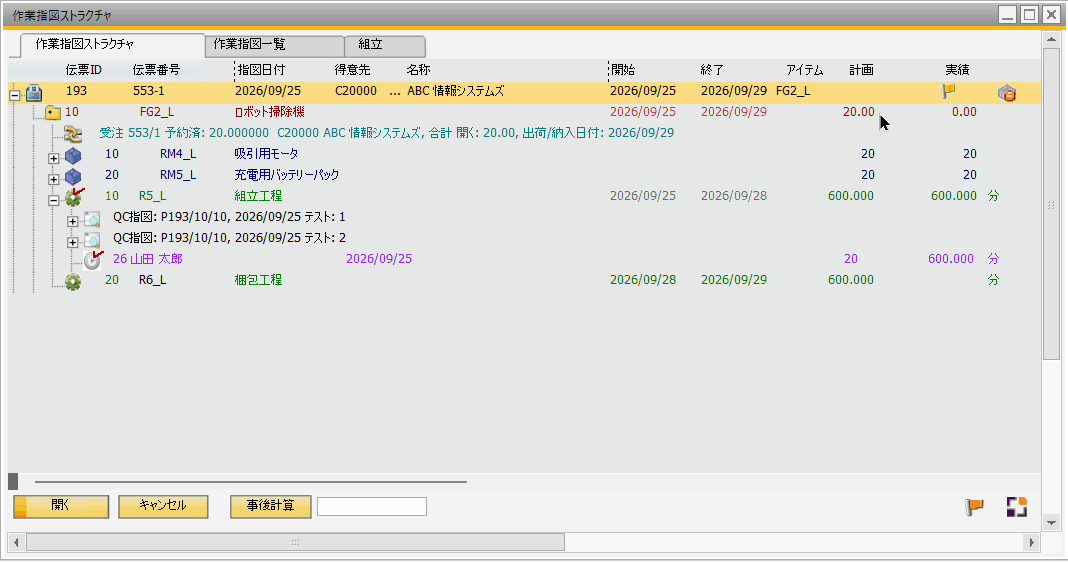
Task: Click the 終了 column header
Action: point(712,70)
